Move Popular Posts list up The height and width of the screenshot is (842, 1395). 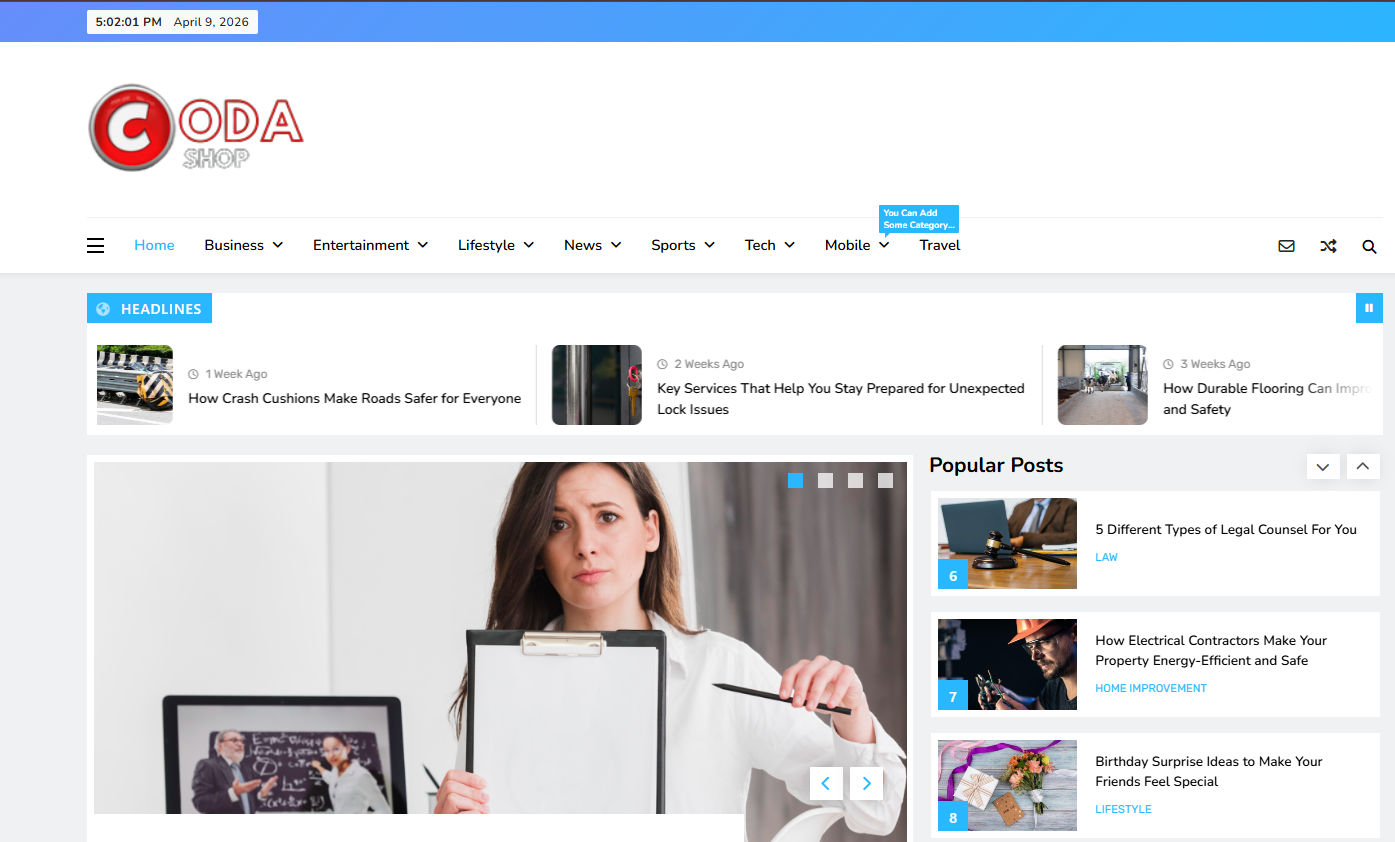1363,466
